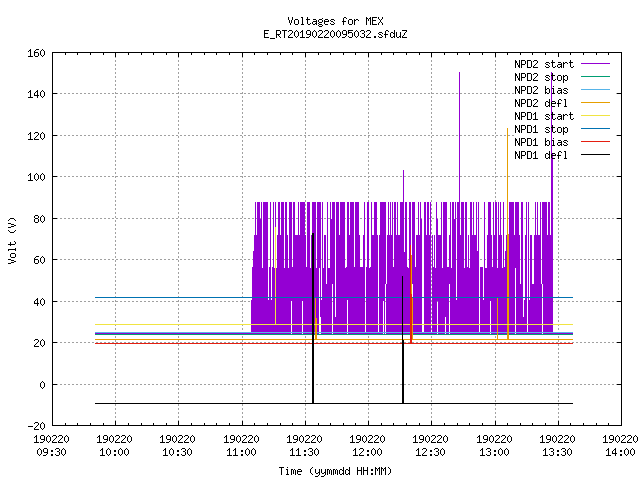
Task: Click the x-axis tick label 09:30
Action: point(51,452)
